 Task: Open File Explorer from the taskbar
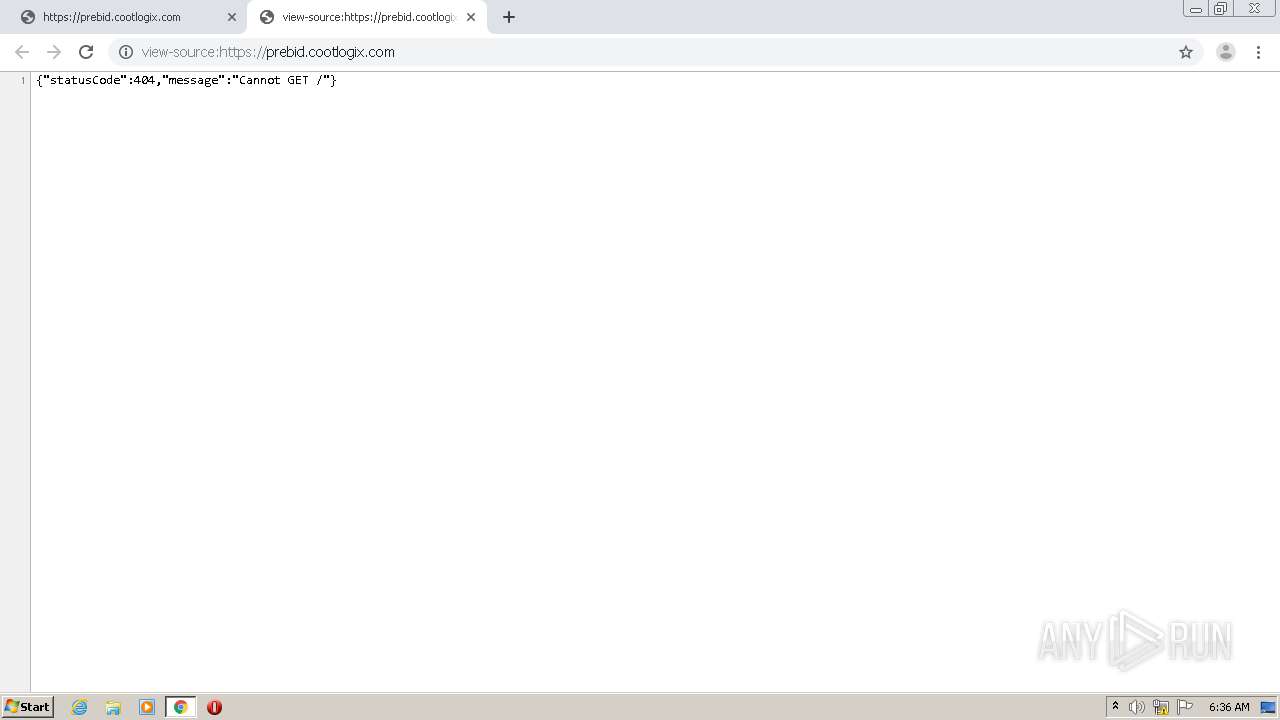[113, 707]
